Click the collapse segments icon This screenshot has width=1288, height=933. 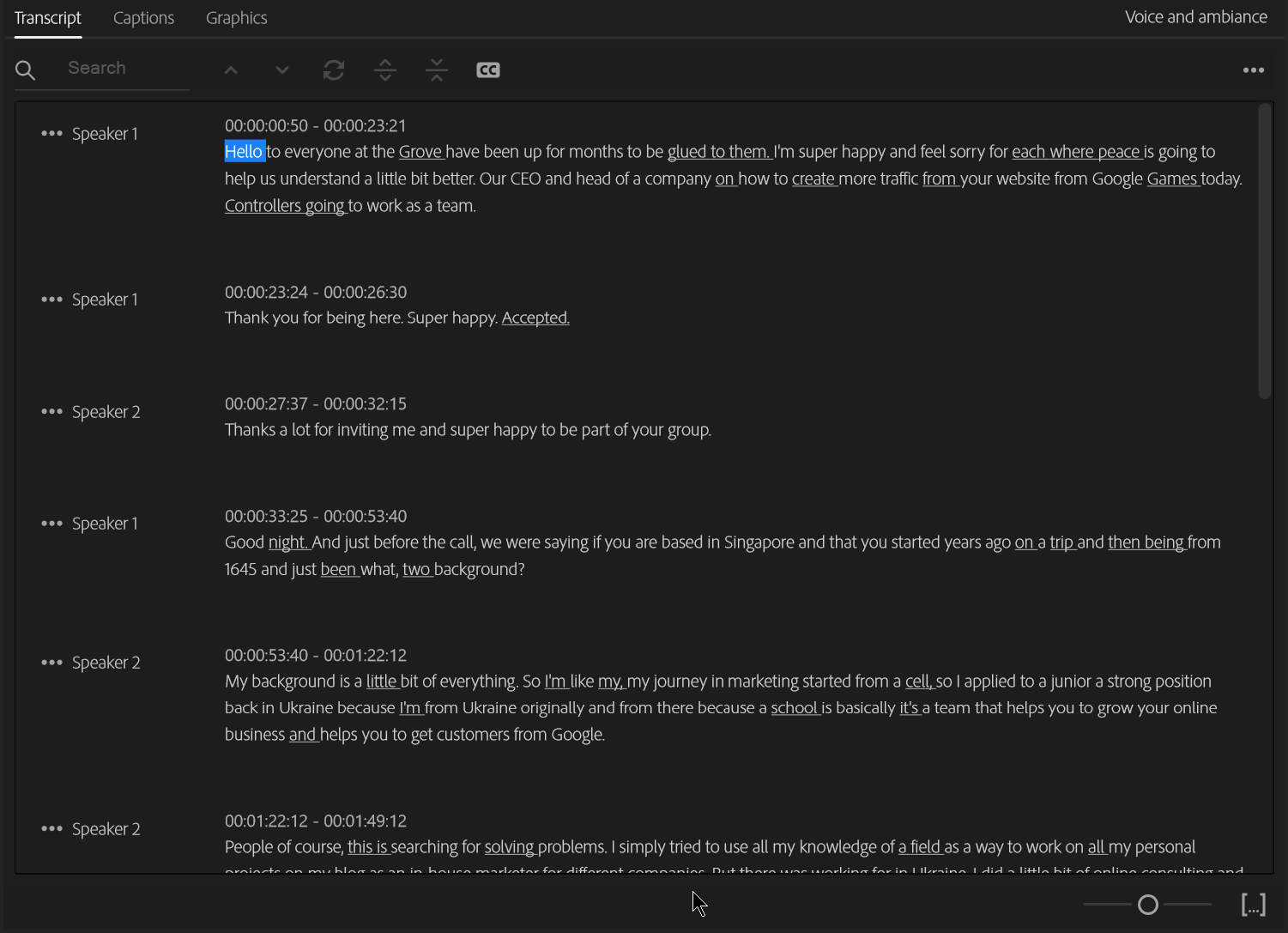tap(437, 70)
